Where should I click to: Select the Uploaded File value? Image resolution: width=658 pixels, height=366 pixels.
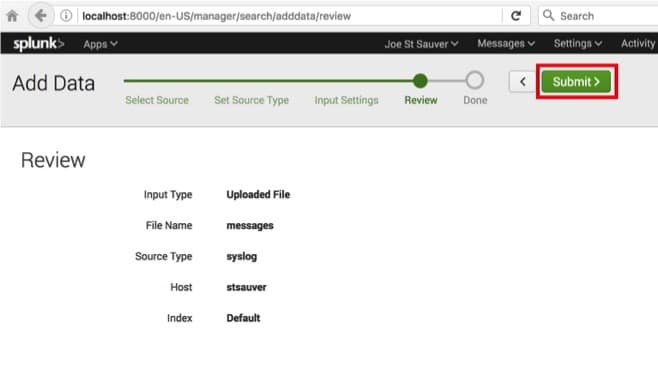[258, 194]
